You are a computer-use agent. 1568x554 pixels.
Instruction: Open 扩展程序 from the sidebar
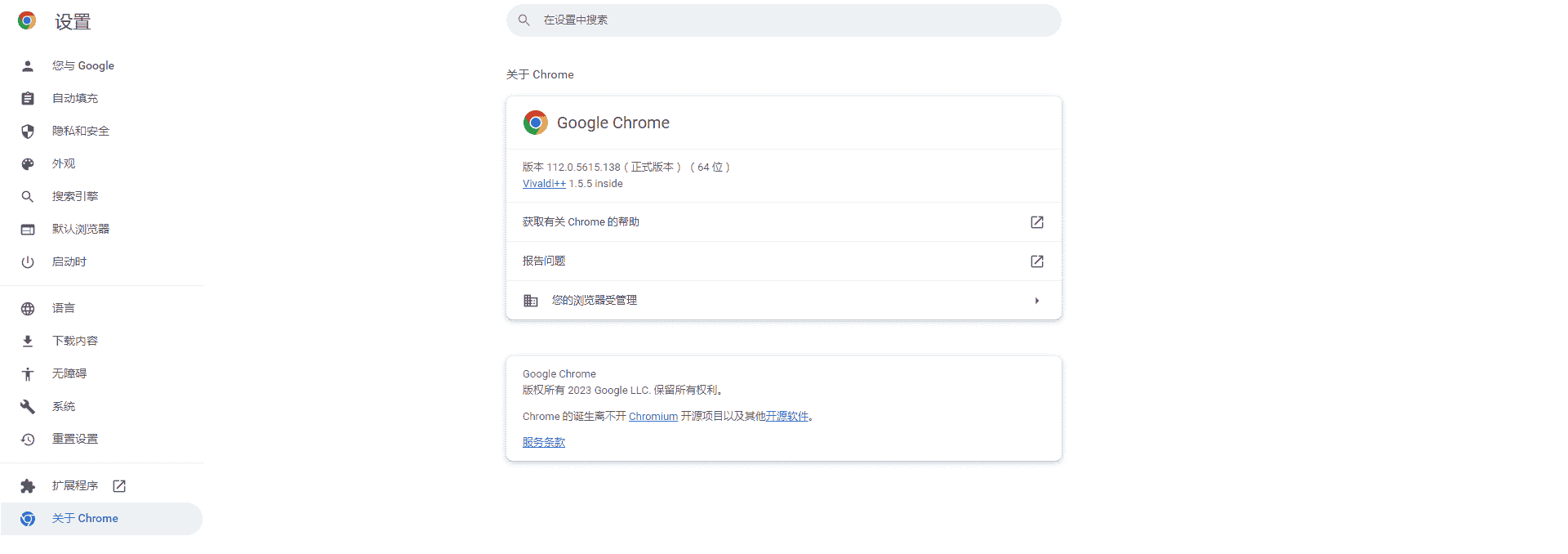(101, 486)
